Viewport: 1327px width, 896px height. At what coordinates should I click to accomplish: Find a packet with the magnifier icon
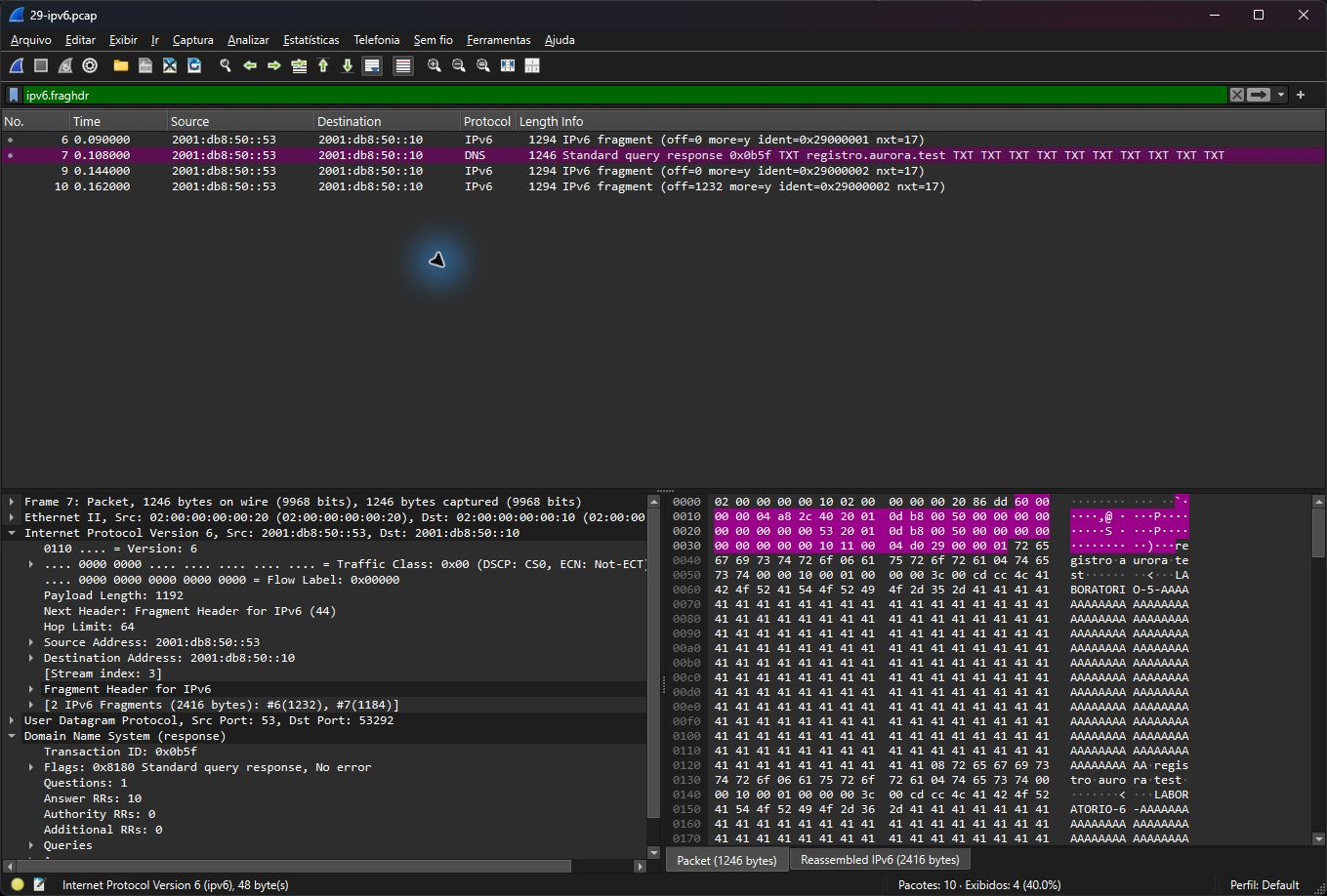226,65
